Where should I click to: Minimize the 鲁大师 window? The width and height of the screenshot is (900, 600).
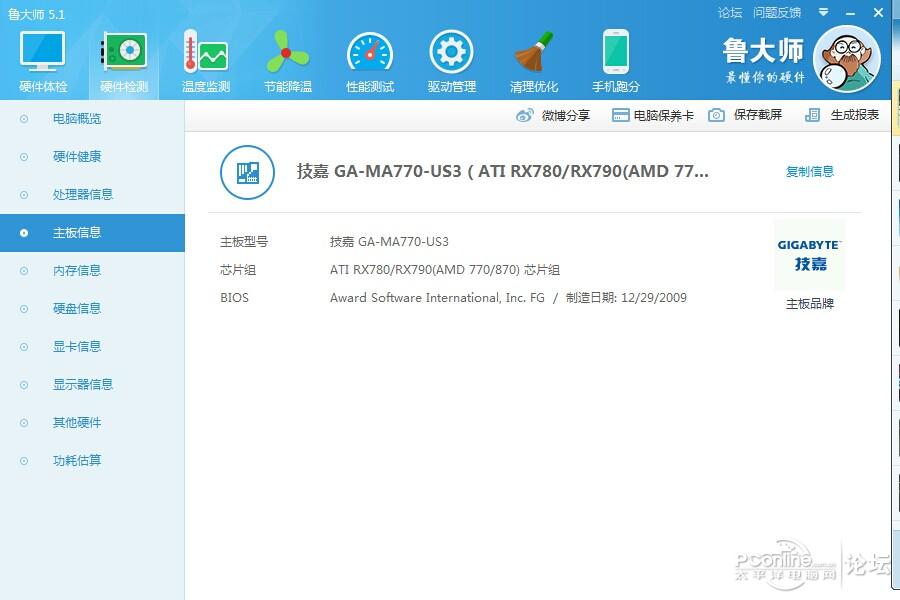851,13
